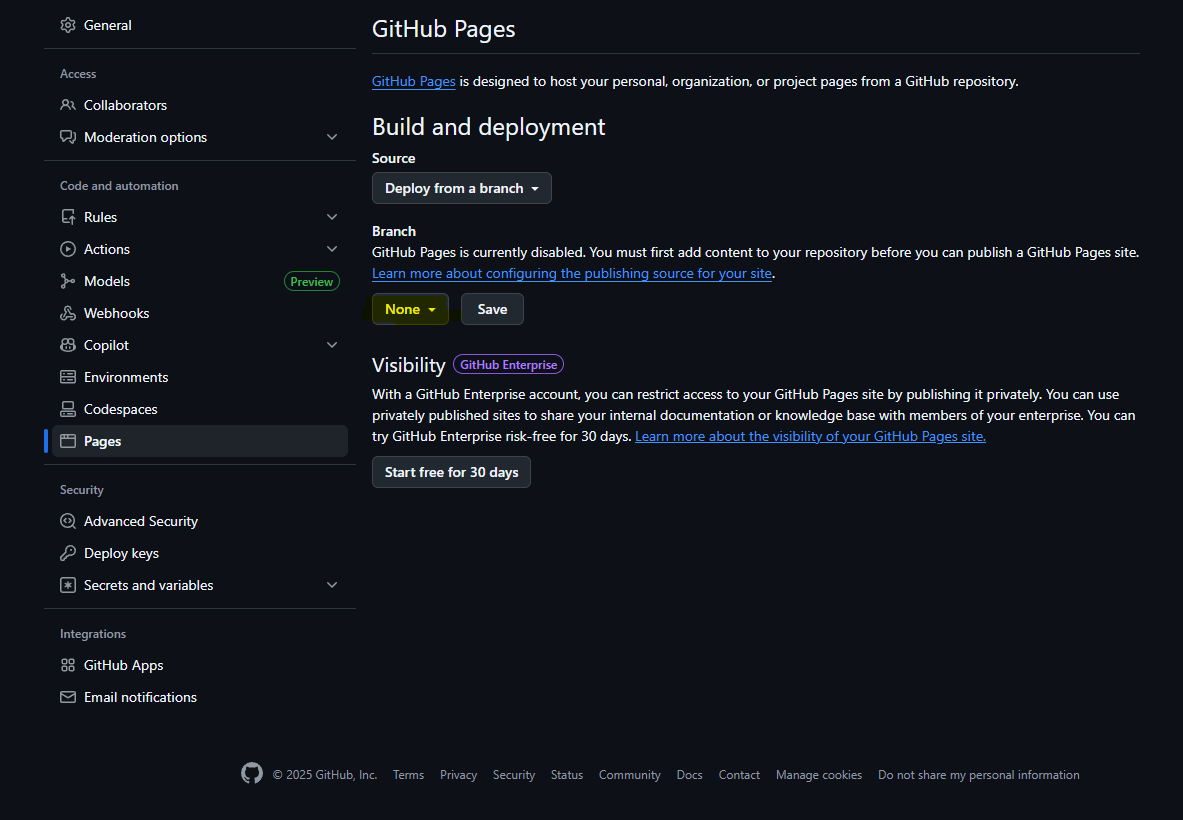Click the Deploy keys key icon

pos(68,553)
